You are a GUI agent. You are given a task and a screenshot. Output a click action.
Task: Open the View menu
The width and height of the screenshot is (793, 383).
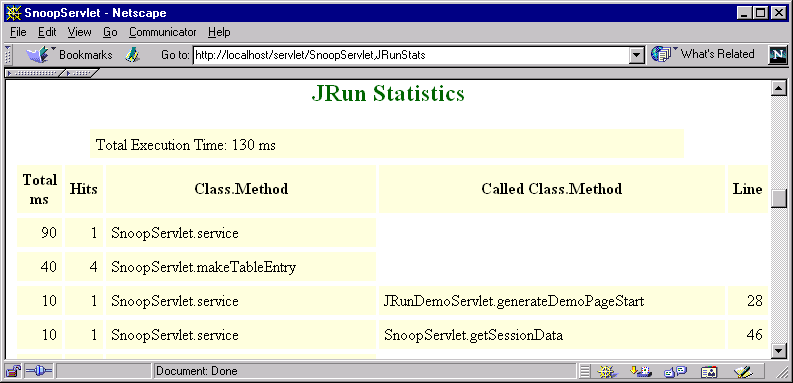[79, 32]
